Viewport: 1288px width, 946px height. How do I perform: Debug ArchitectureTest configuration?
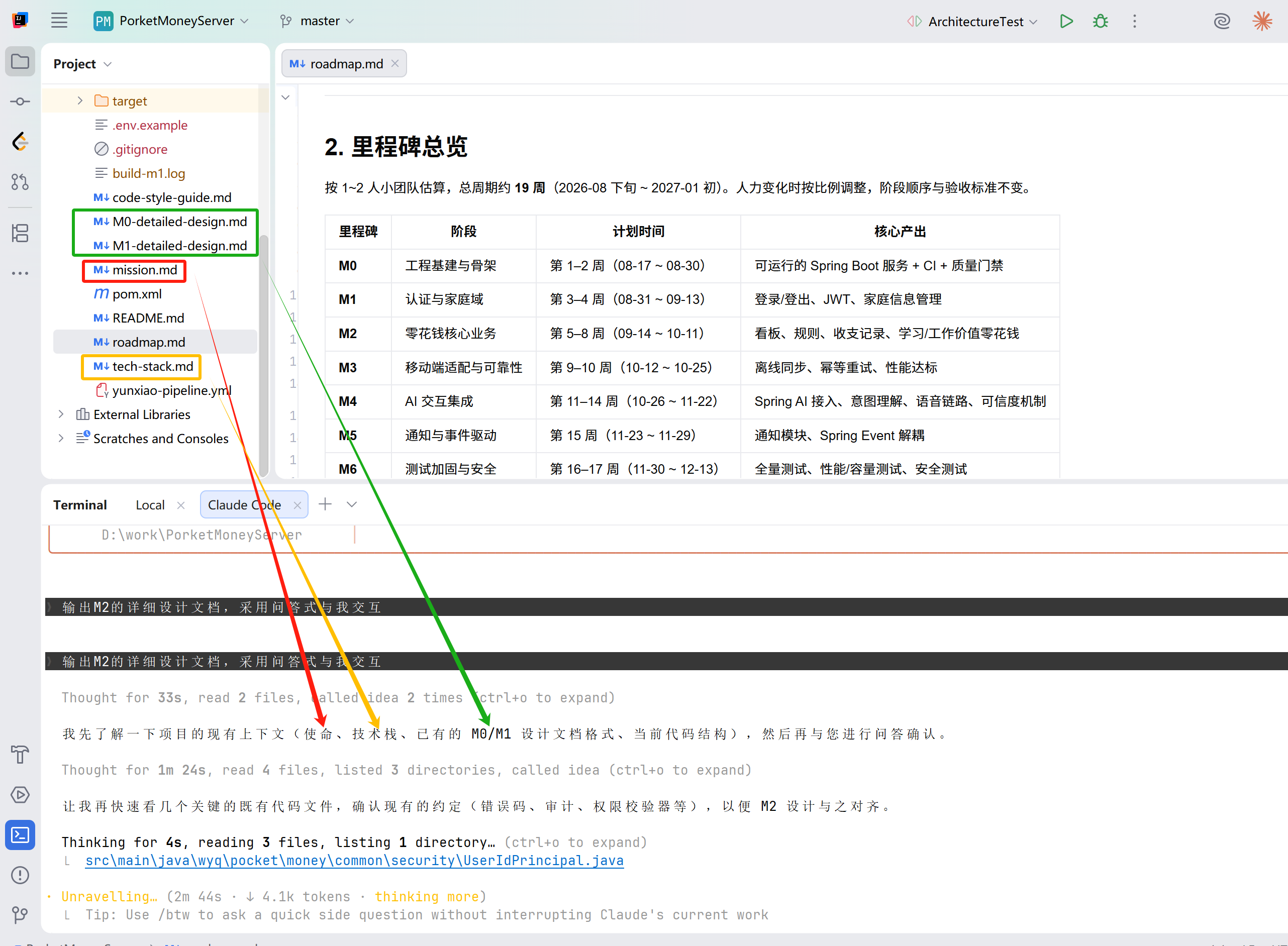coord(1100,21)
